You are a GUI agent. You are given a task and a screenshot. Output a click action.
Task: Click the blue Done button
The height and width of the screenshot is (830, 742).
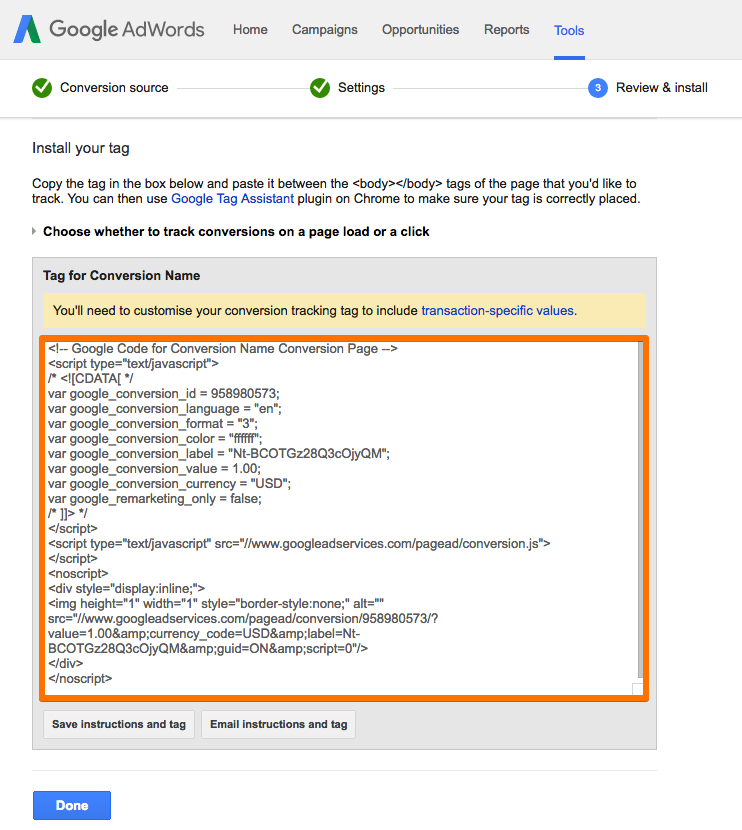pos(72,805)
